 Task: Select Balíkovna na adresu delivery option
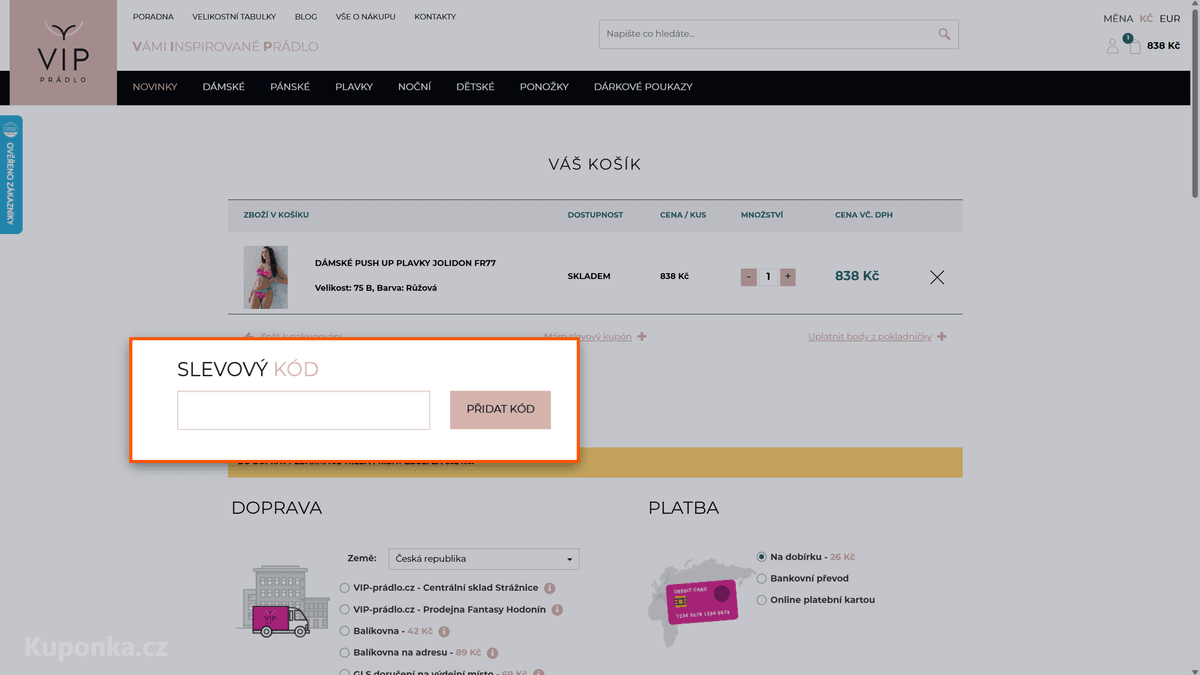pyautogui.click(x=345, y=653)
